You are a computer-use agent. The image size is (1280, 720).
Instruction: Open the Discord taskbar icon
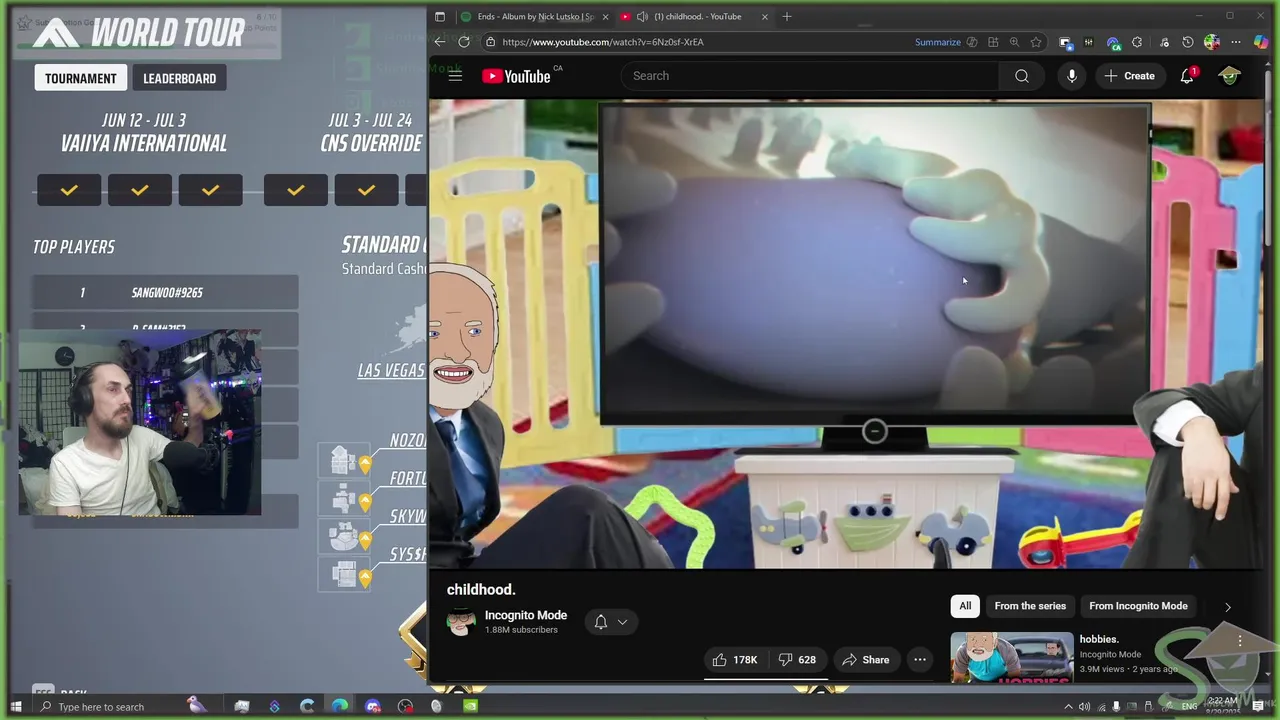(373, 707)
